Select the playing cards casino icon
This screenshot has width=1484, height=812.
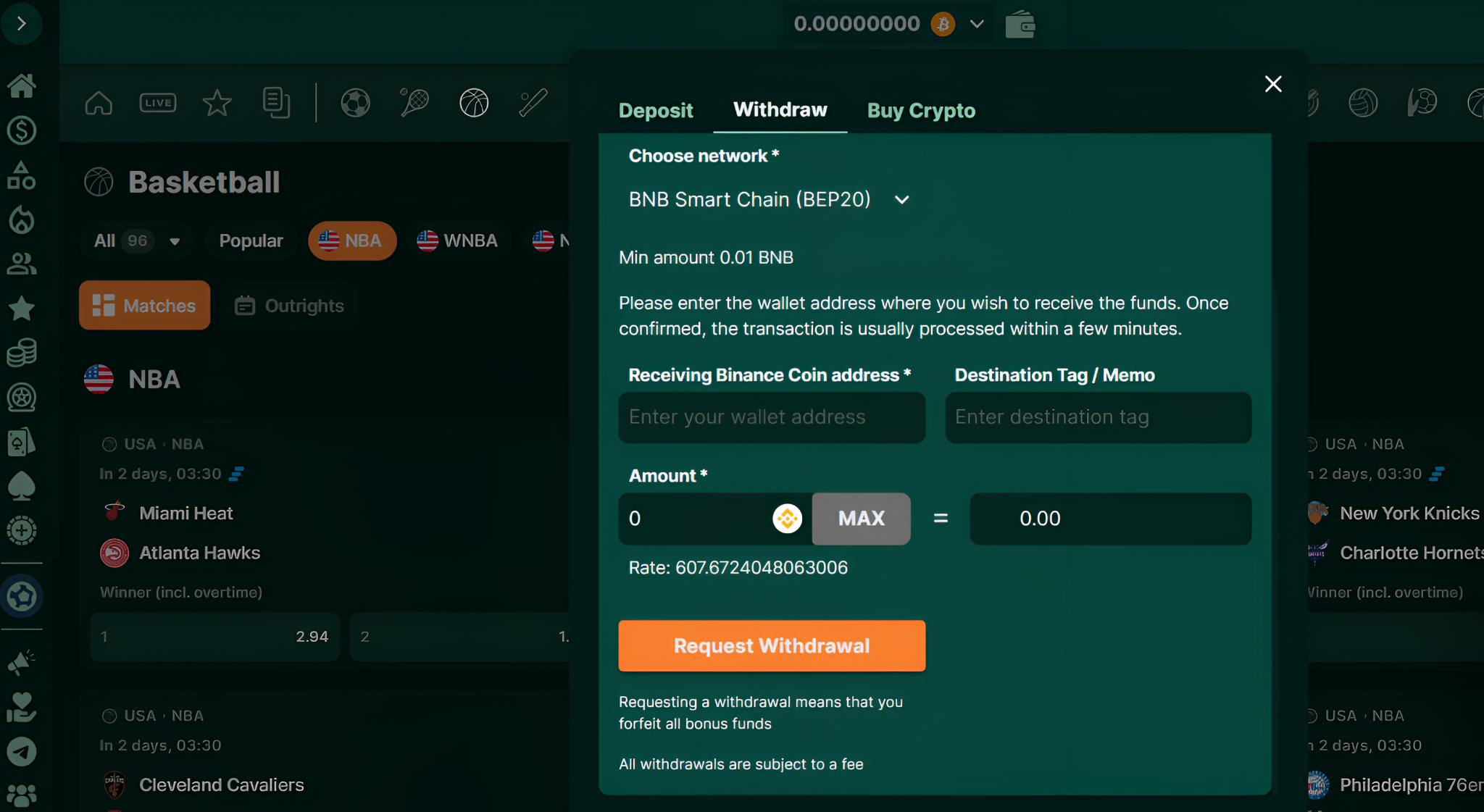tap(22, 442)
